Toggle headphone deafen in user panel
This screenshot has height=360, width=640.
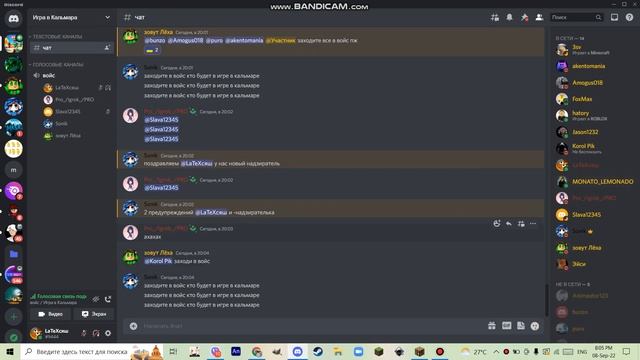(x=96, y=333)
